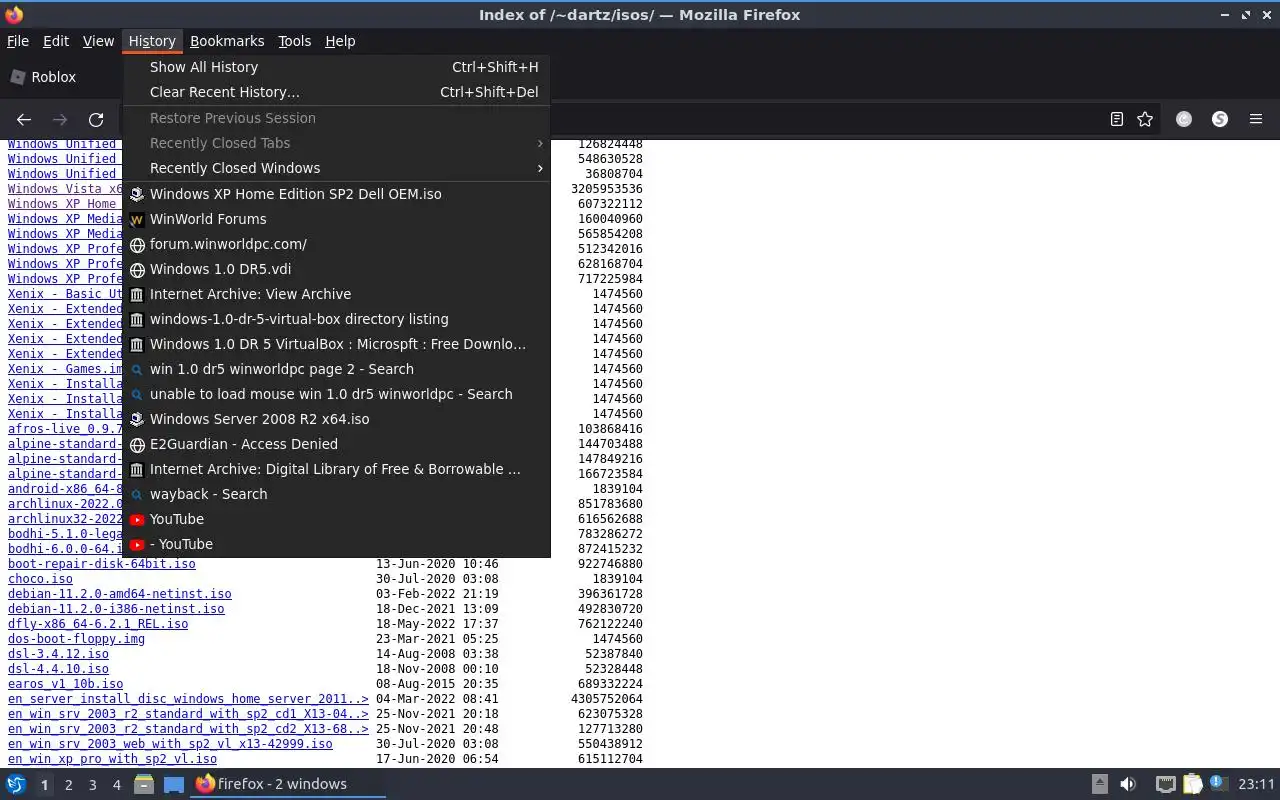Open Windows XP Home Edition SP2 Dell OEM.iso history entry
Viewport: 1280px width, 800px height.
(x=336, y=194)
